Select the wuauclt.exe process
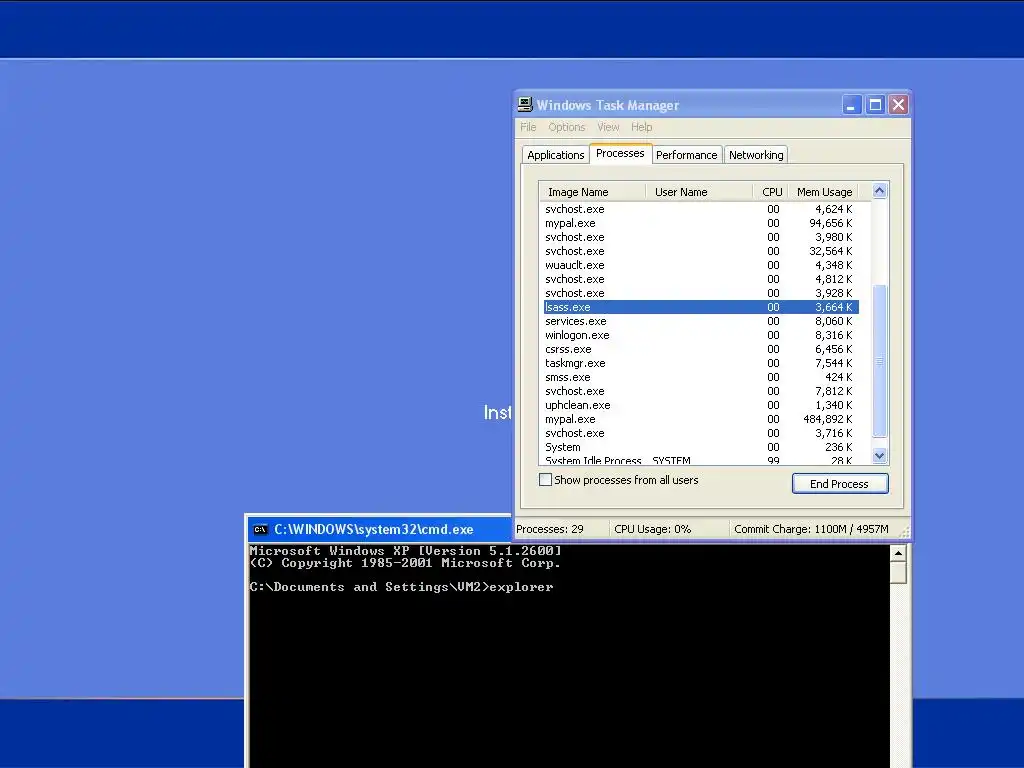1024x768 pixels. pyautogui.click(x=701, y=265)
